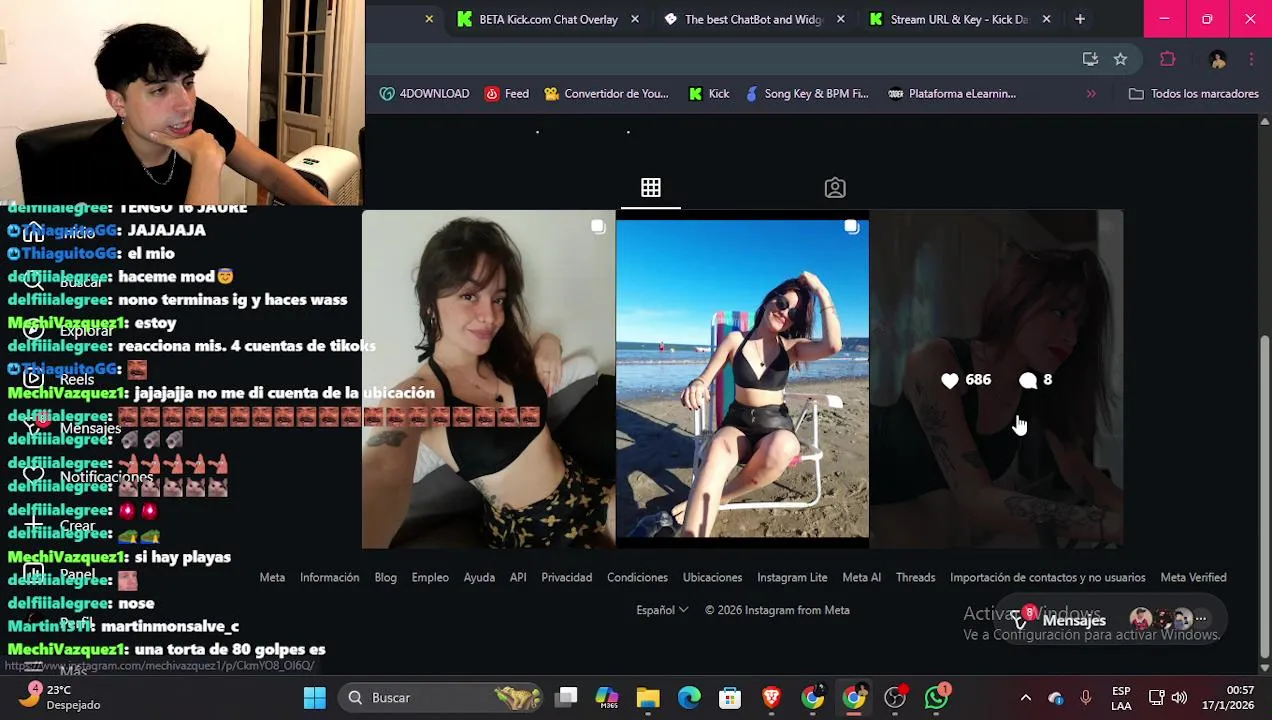
Task: Close The best ChatBot tab
Action: coord(841,19)
